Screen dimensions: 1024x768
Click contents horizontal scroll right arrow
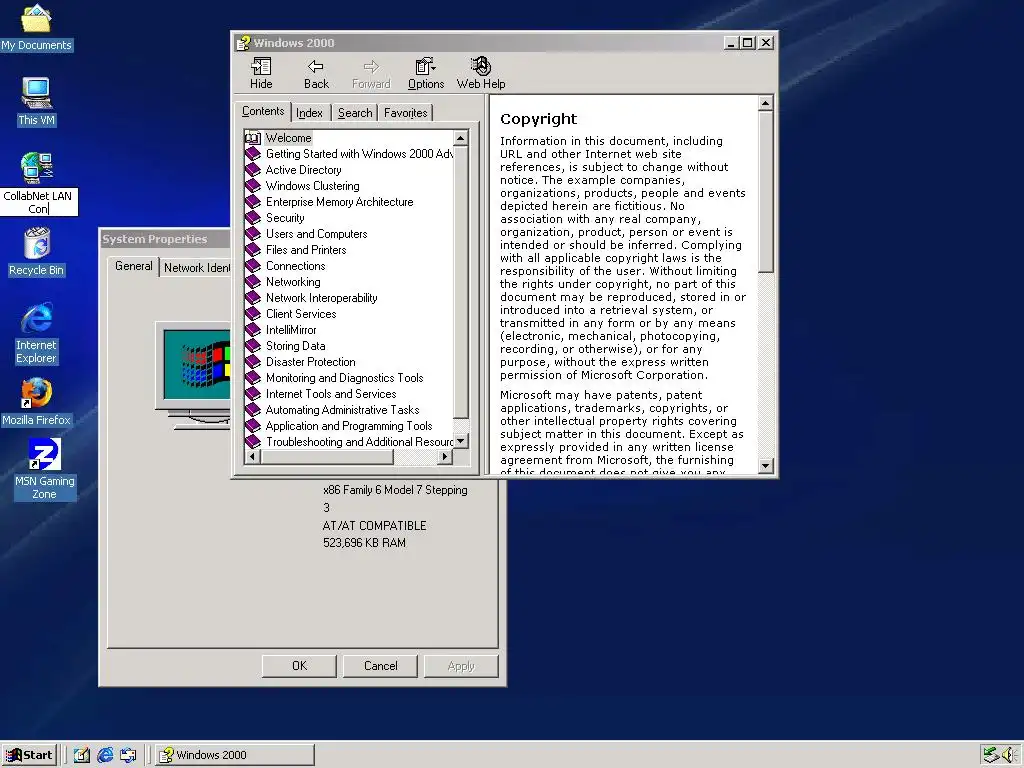point(445,456)
